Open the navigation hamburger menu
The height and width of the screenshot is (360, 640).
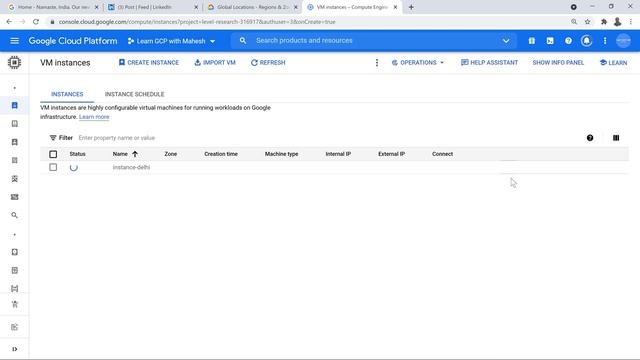point(15,41)
